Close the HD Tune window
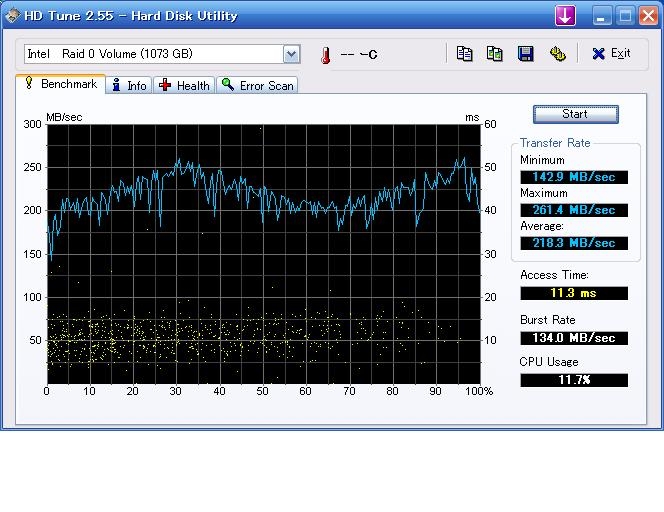Viewport: 664px width, 512px height. 648,16
